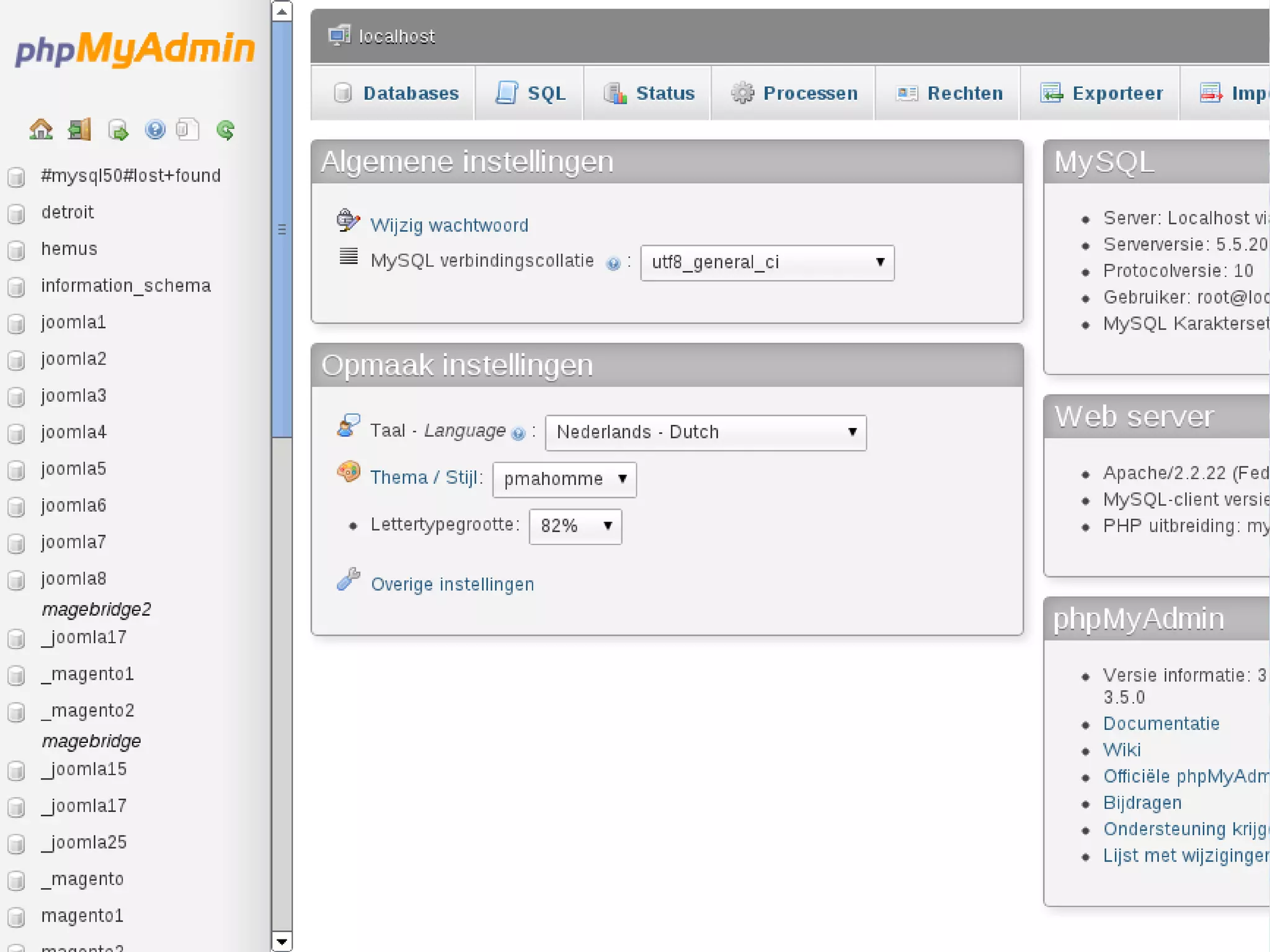Select the _magento2 database
The image size is (1270, 952).
click(87, 711)
